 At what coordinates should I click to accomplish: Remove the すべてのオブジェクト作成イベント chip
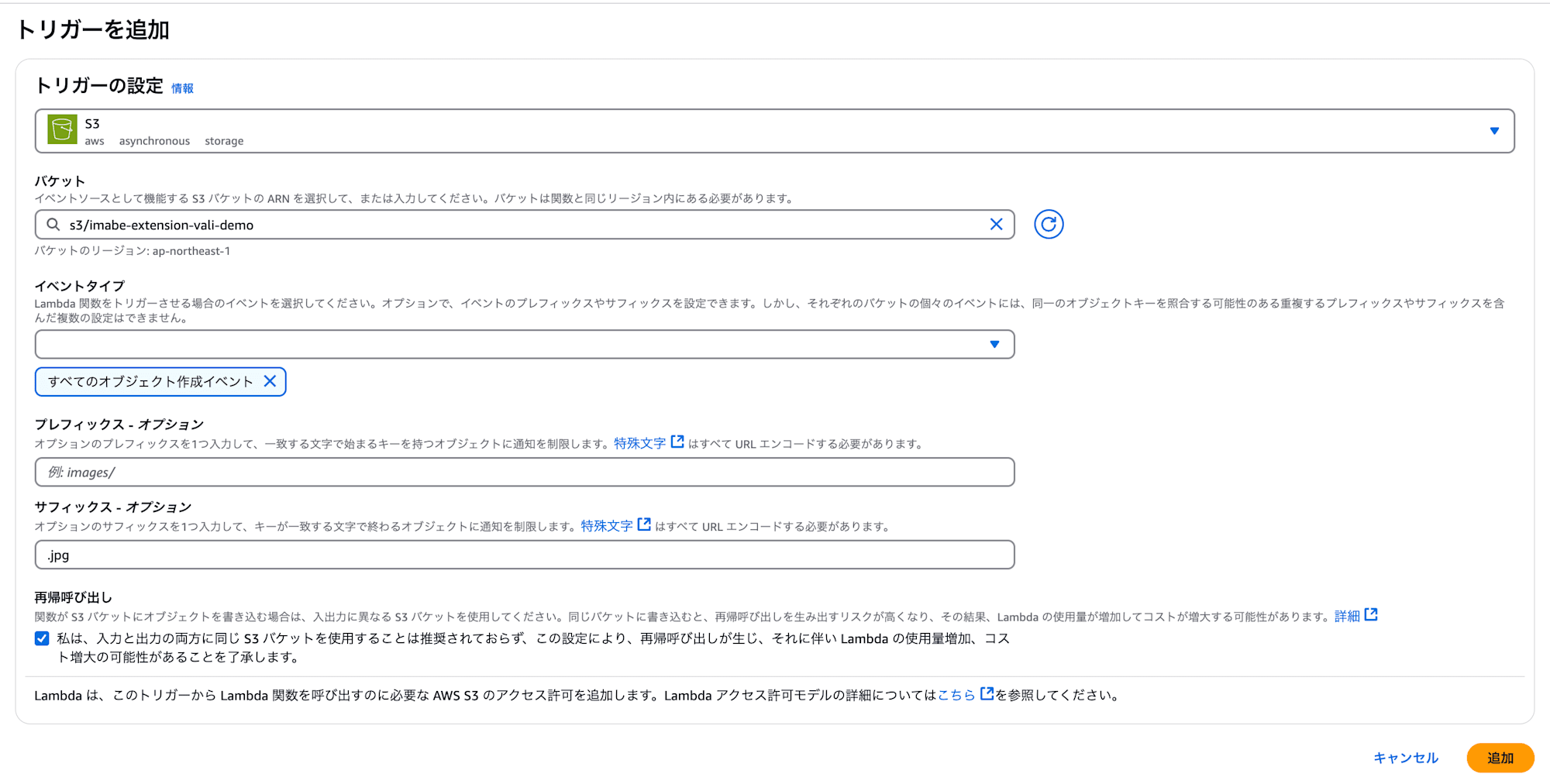tap(270, 381)
